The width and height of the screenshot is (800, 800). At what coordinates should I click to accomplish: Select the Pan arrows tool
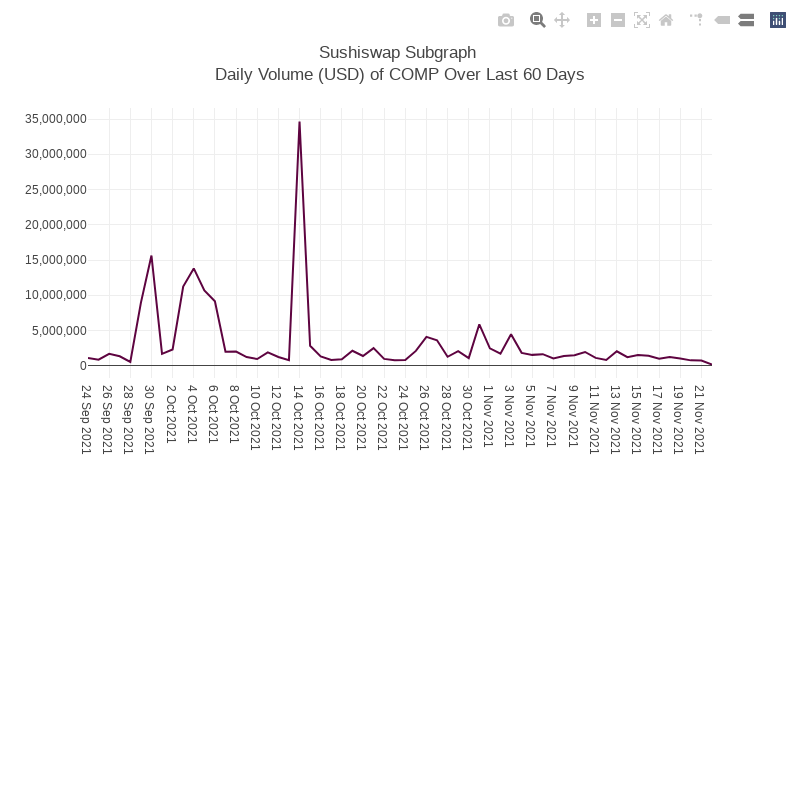562,20
